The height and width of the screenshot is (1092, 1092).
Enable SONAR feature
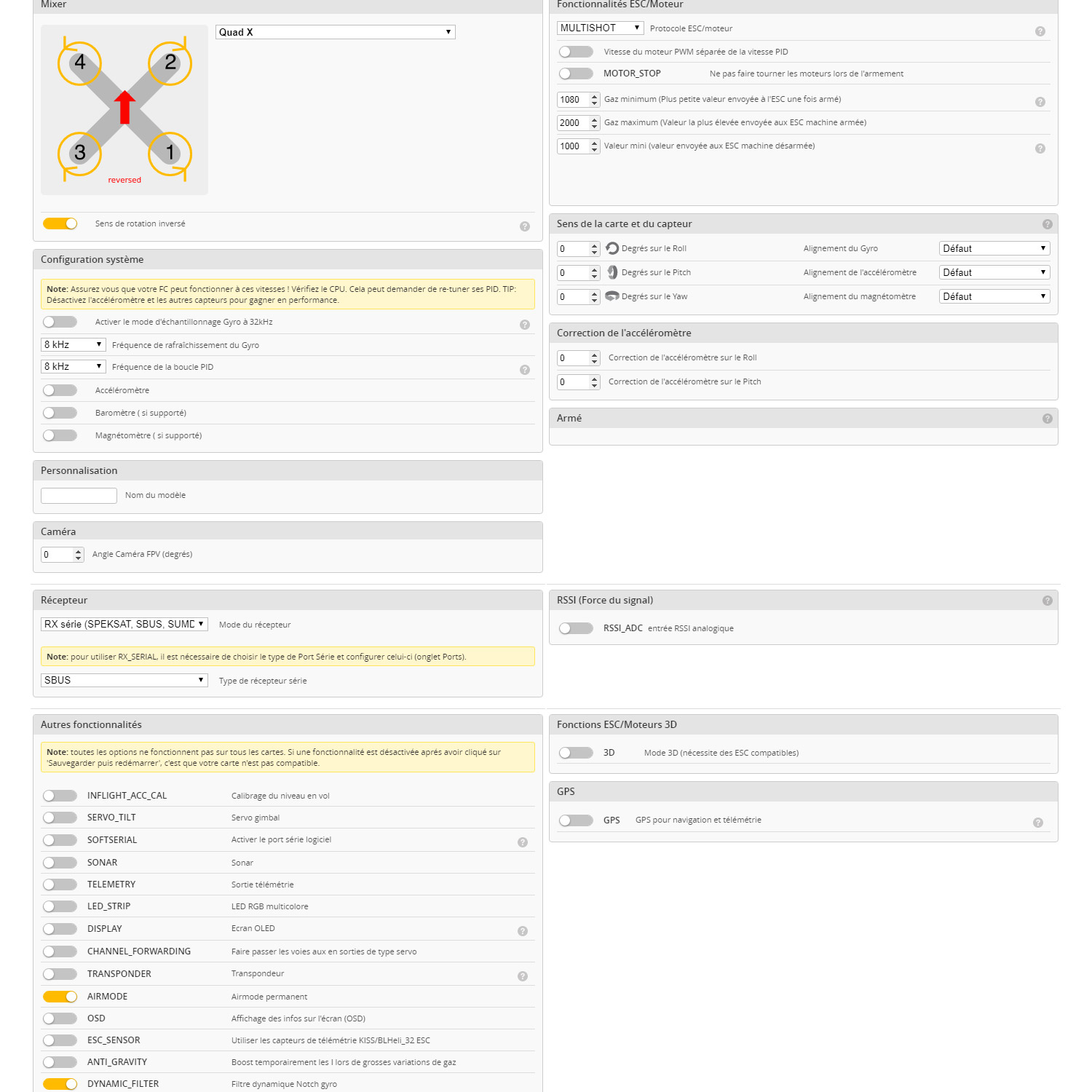click(x=60, y=863)
